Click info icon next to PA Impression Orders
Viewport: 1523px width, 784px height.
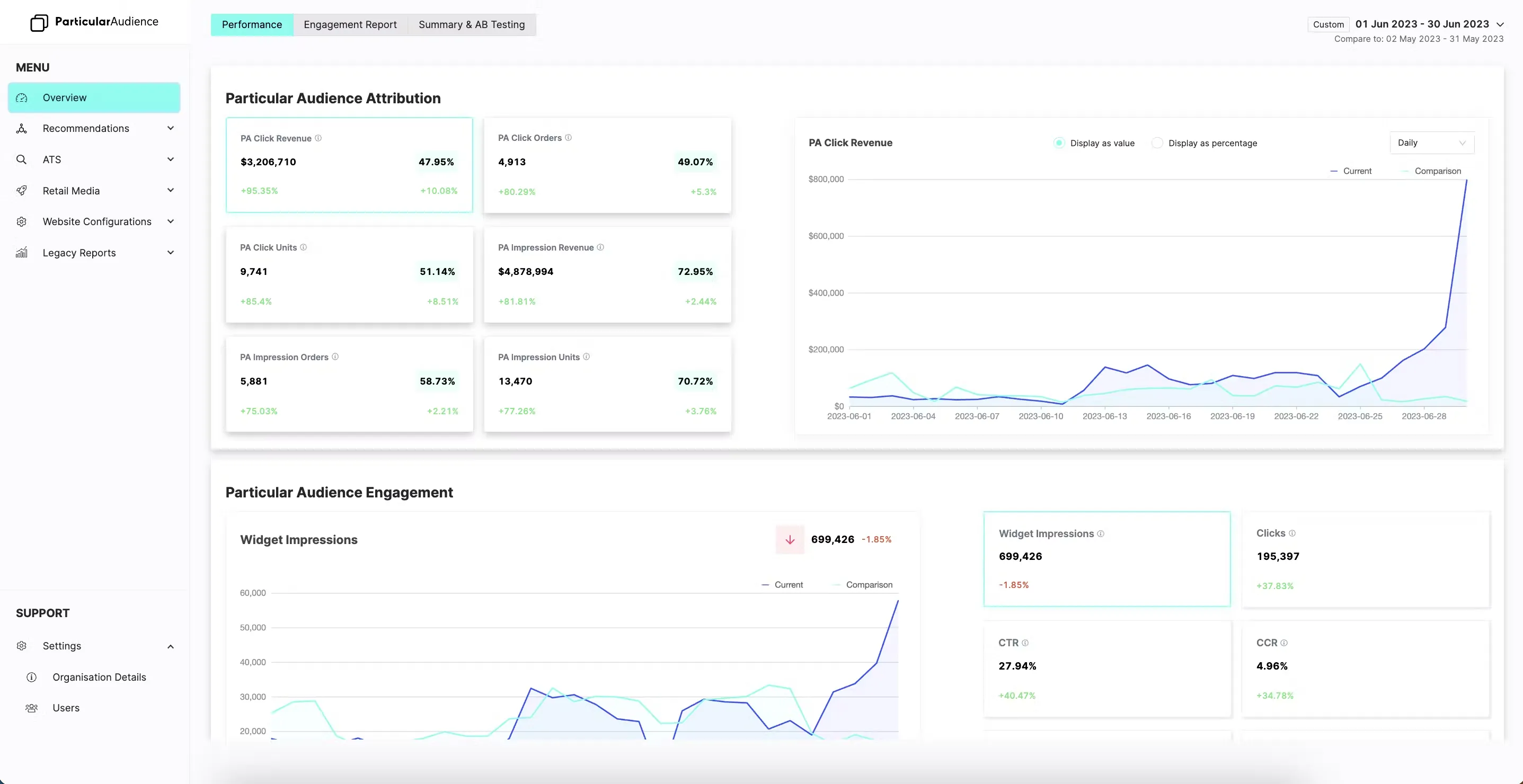(335, 357)
